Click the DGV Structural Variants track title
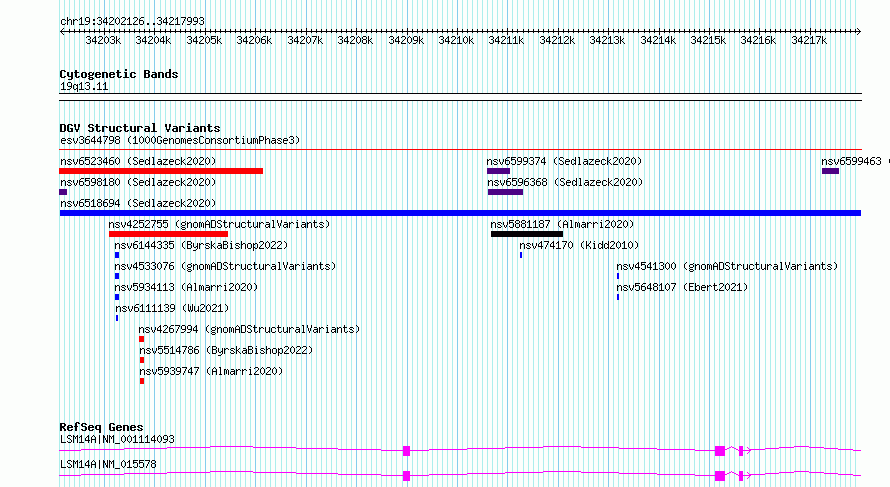The width and height of the screenshot is (890, 487). pyautogui.click(x=140, y=128)
